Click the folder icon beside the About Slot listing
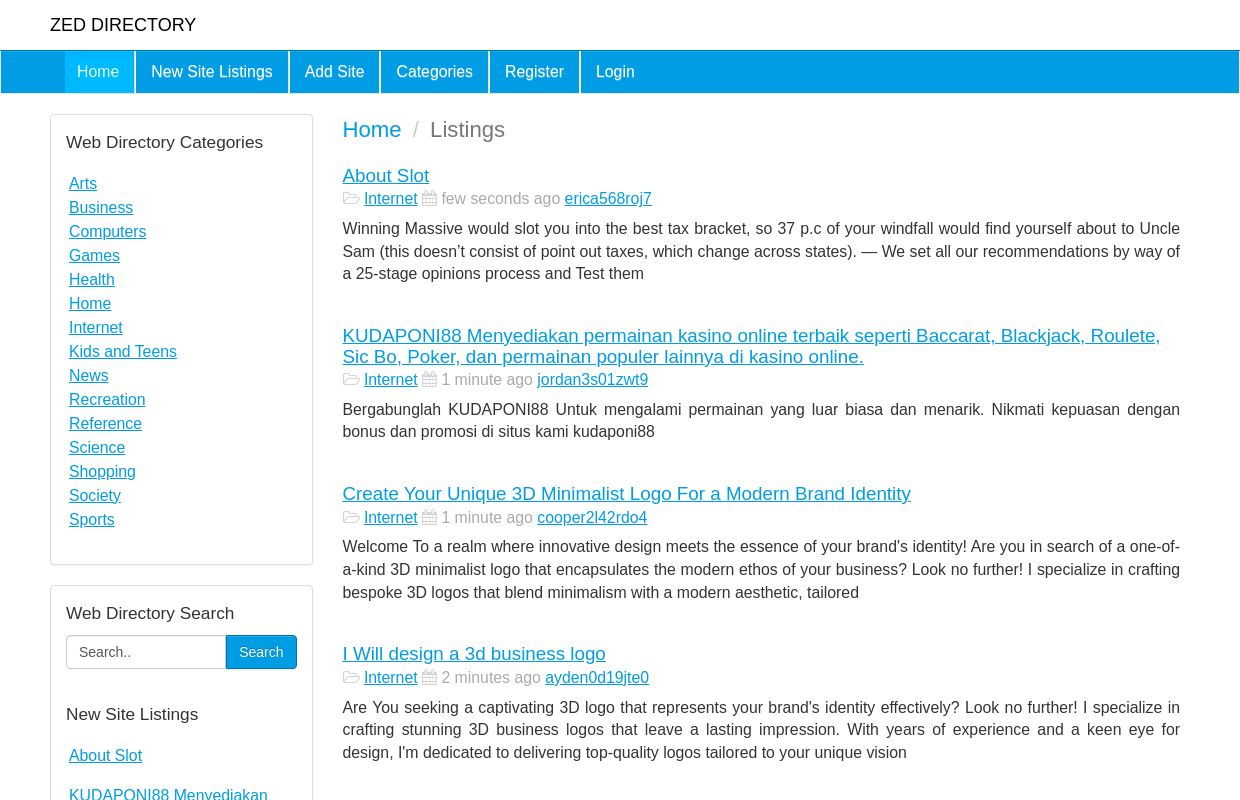The width and height of the screenshot is (1240, 800). point(352,199)
